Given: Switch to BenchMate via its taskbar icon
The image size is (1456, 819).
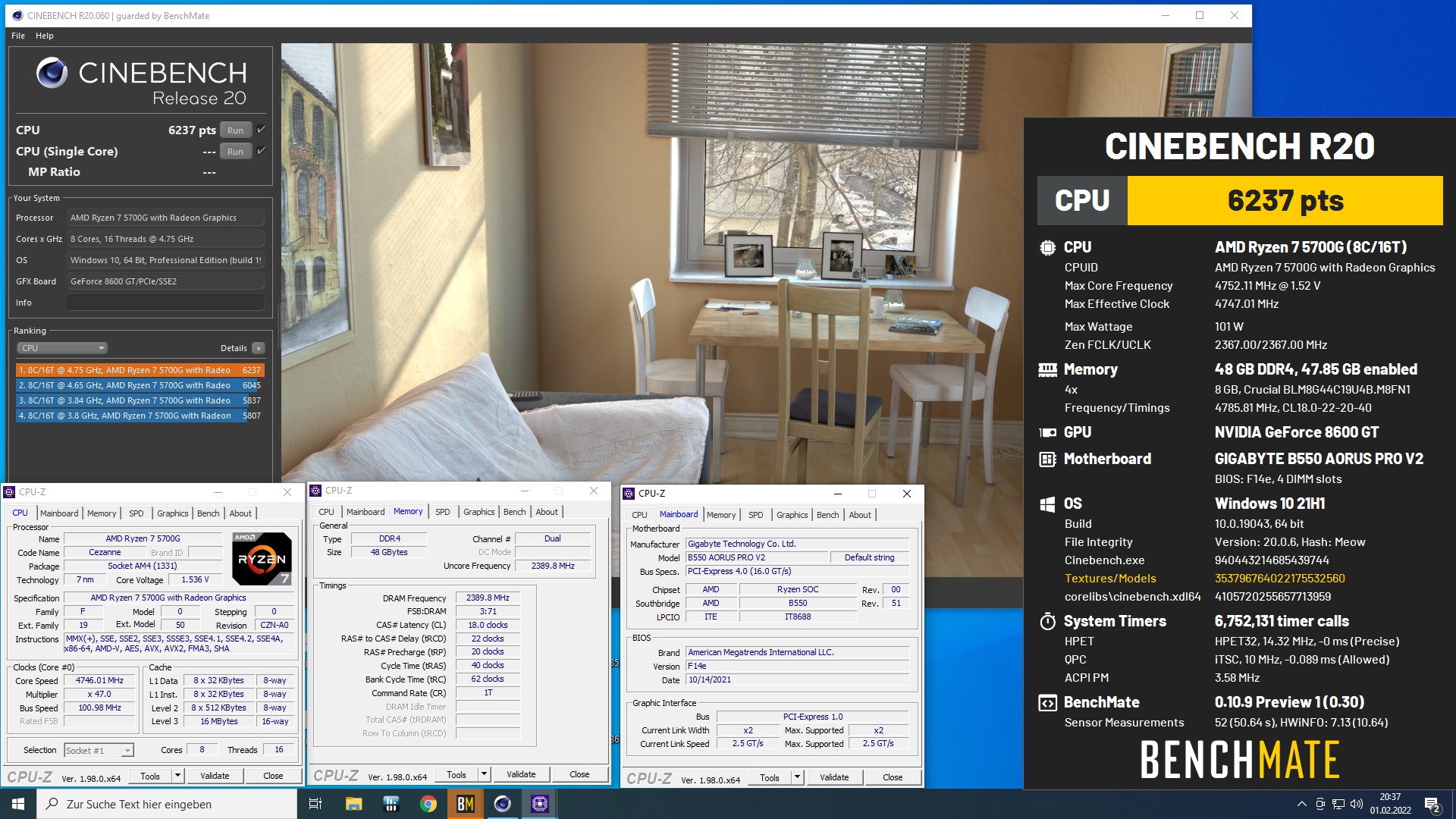Looking at the screenshot, I should click(466, 804).
